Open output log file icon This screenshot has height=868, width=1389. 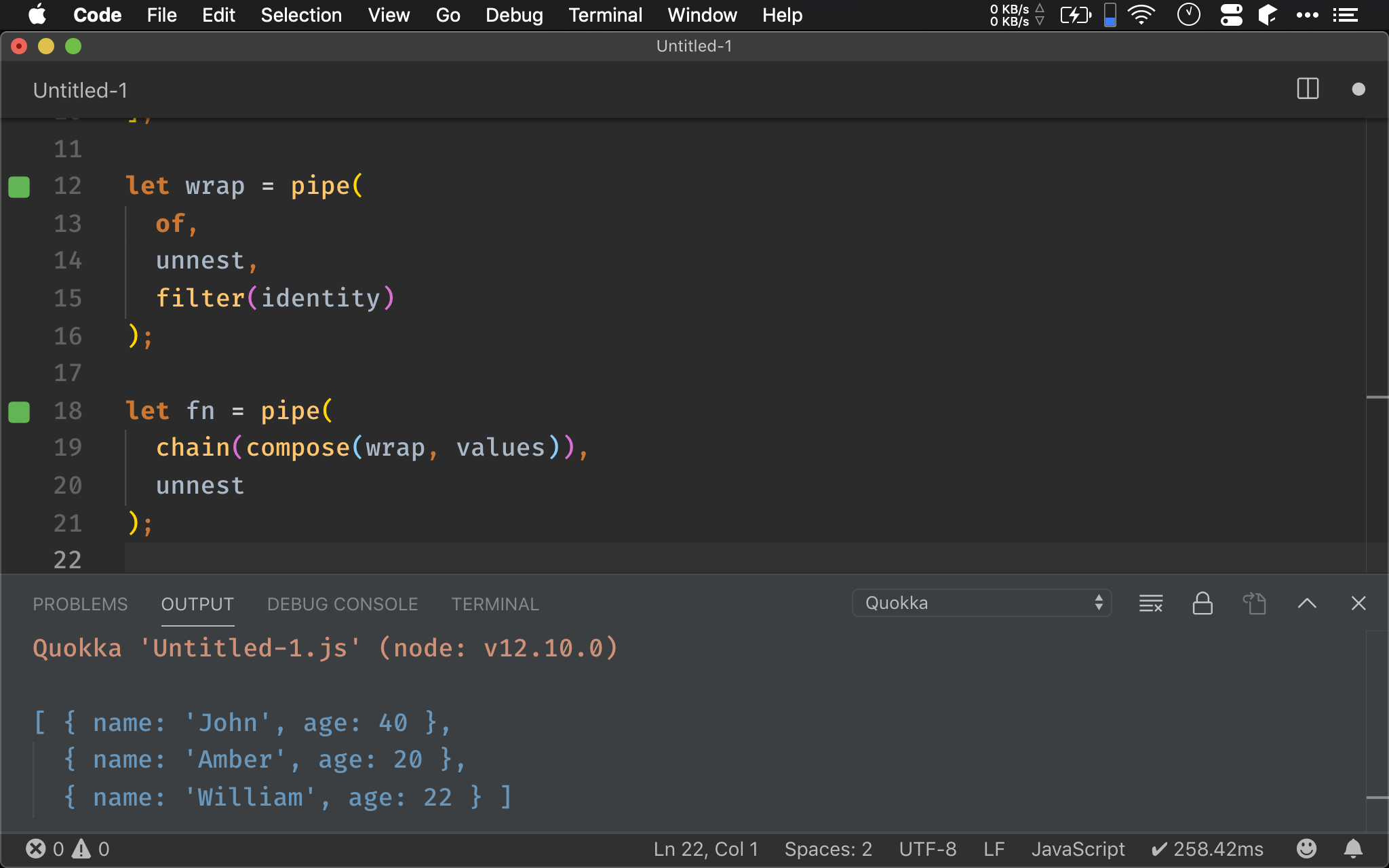pyautogui.click(x=1254, y=603)
